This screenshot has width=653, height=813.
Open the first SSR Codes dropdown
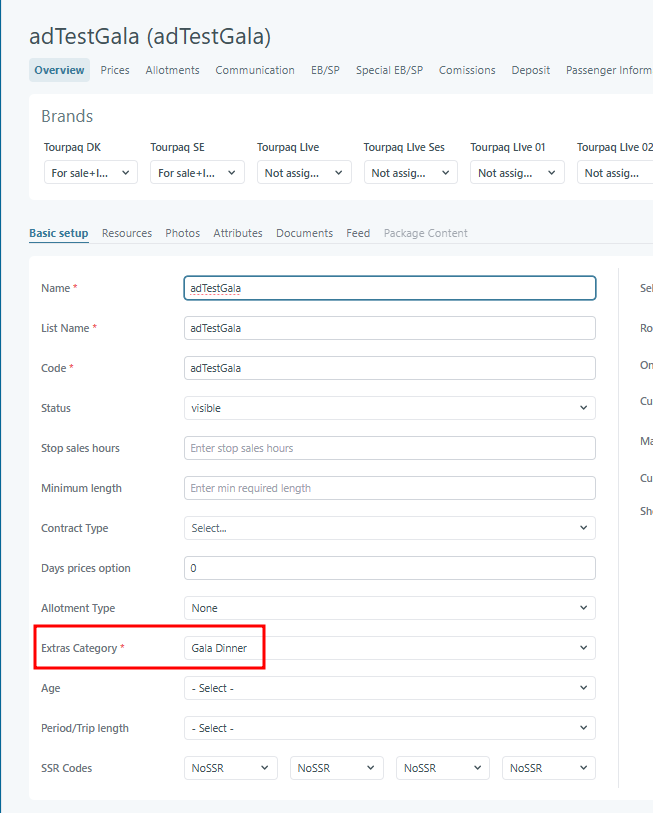[231, 768]
